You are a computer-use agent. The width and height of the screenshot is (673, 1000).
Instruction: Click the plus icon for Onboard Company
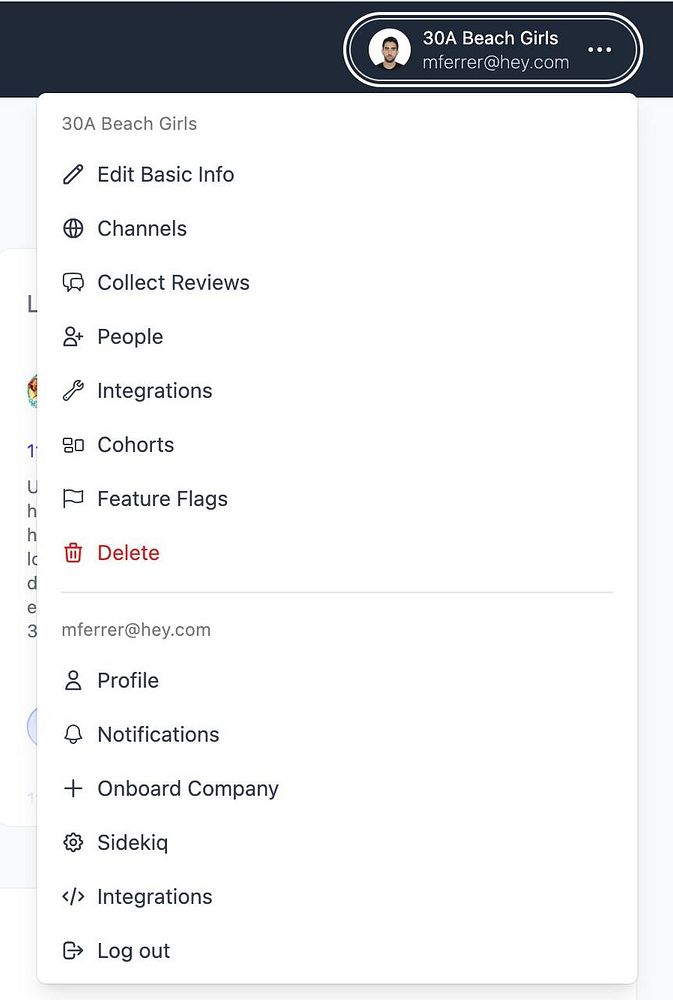[x=73, y=789]
